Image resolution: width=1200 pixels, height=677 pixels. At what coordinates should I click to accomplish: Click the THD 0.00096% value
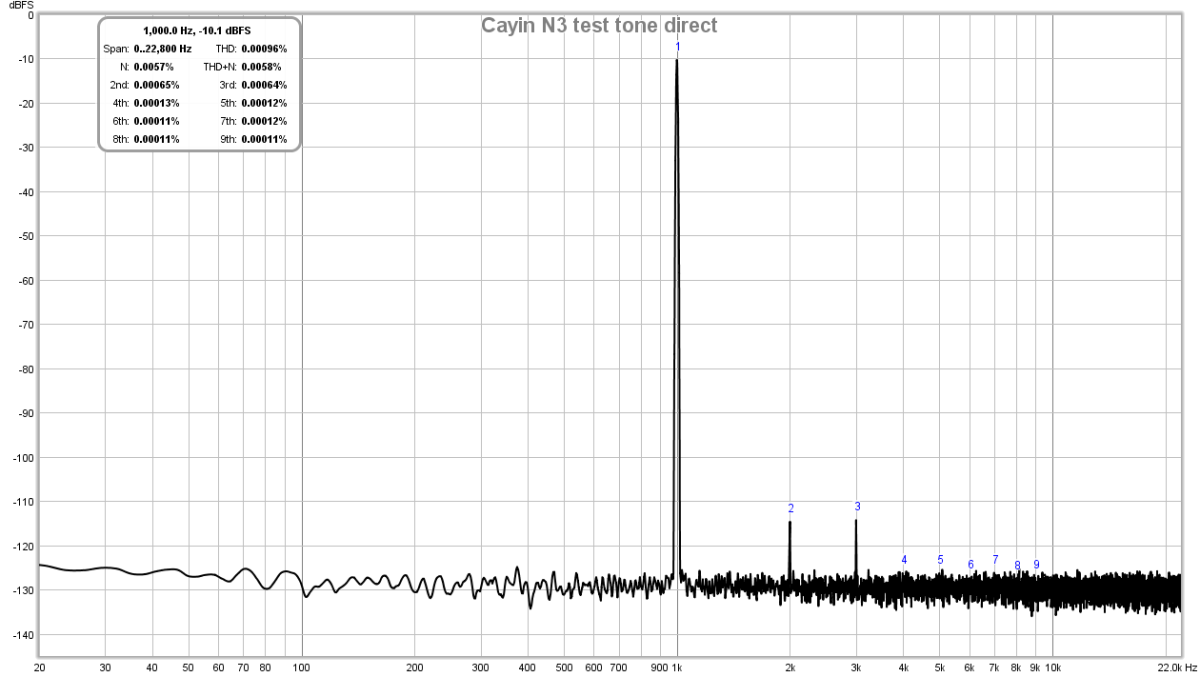(x=265, y=48)
